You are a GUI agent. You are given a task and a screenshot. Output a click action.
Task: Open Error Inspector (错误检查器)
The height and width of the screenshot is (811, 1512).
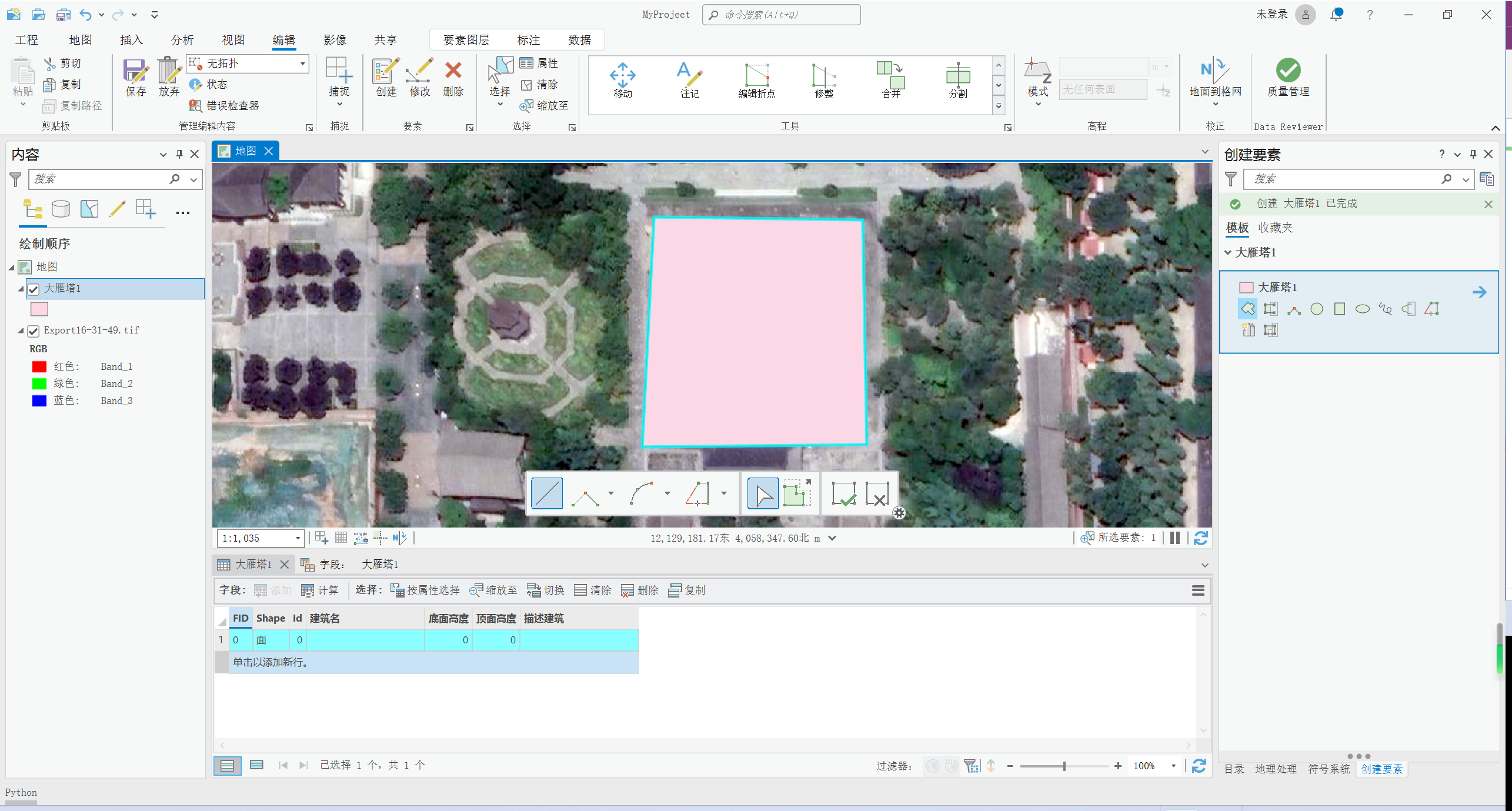224,105
